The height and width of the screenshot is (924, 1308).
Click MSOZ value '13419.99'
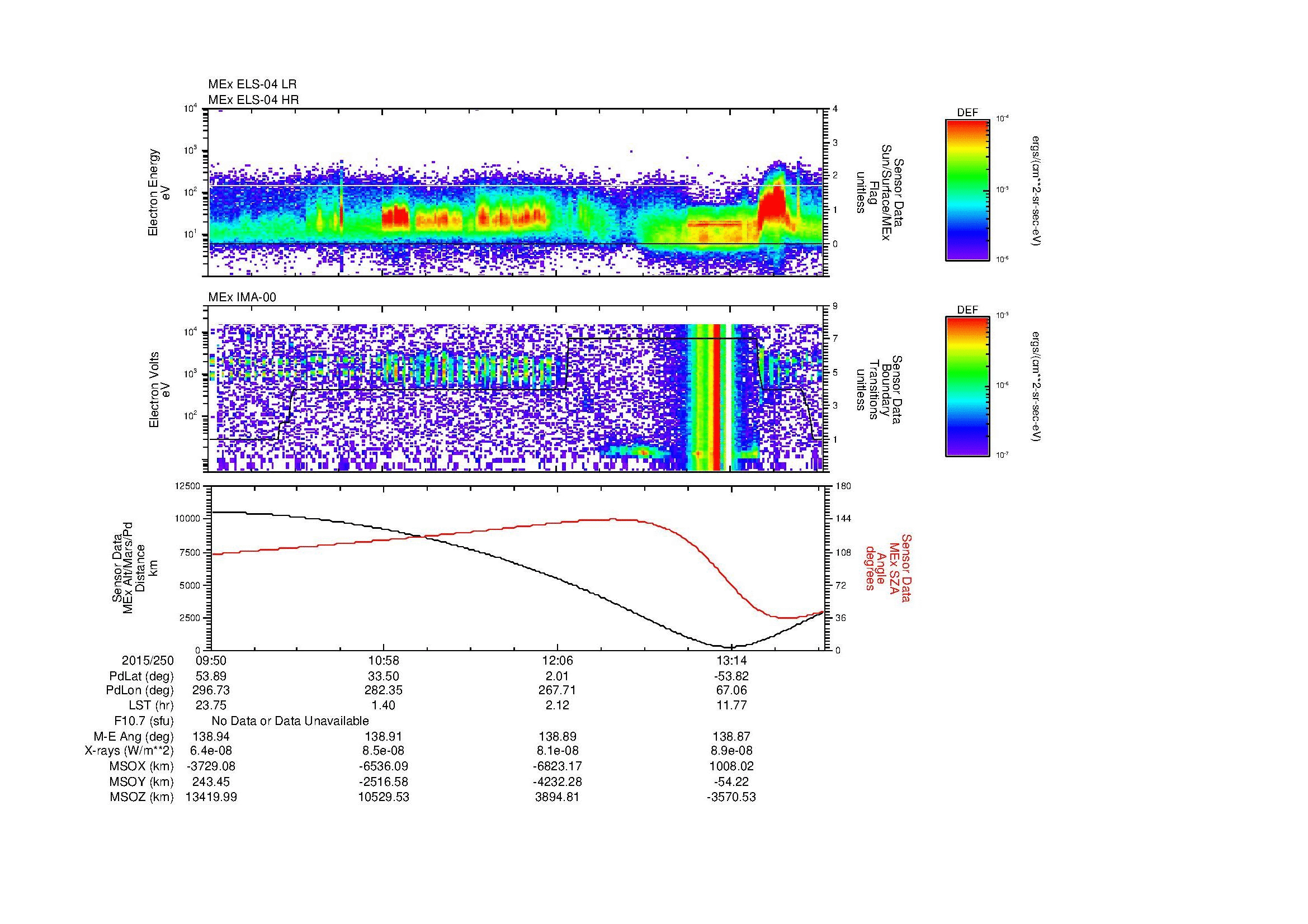click(x=211, y=797)
